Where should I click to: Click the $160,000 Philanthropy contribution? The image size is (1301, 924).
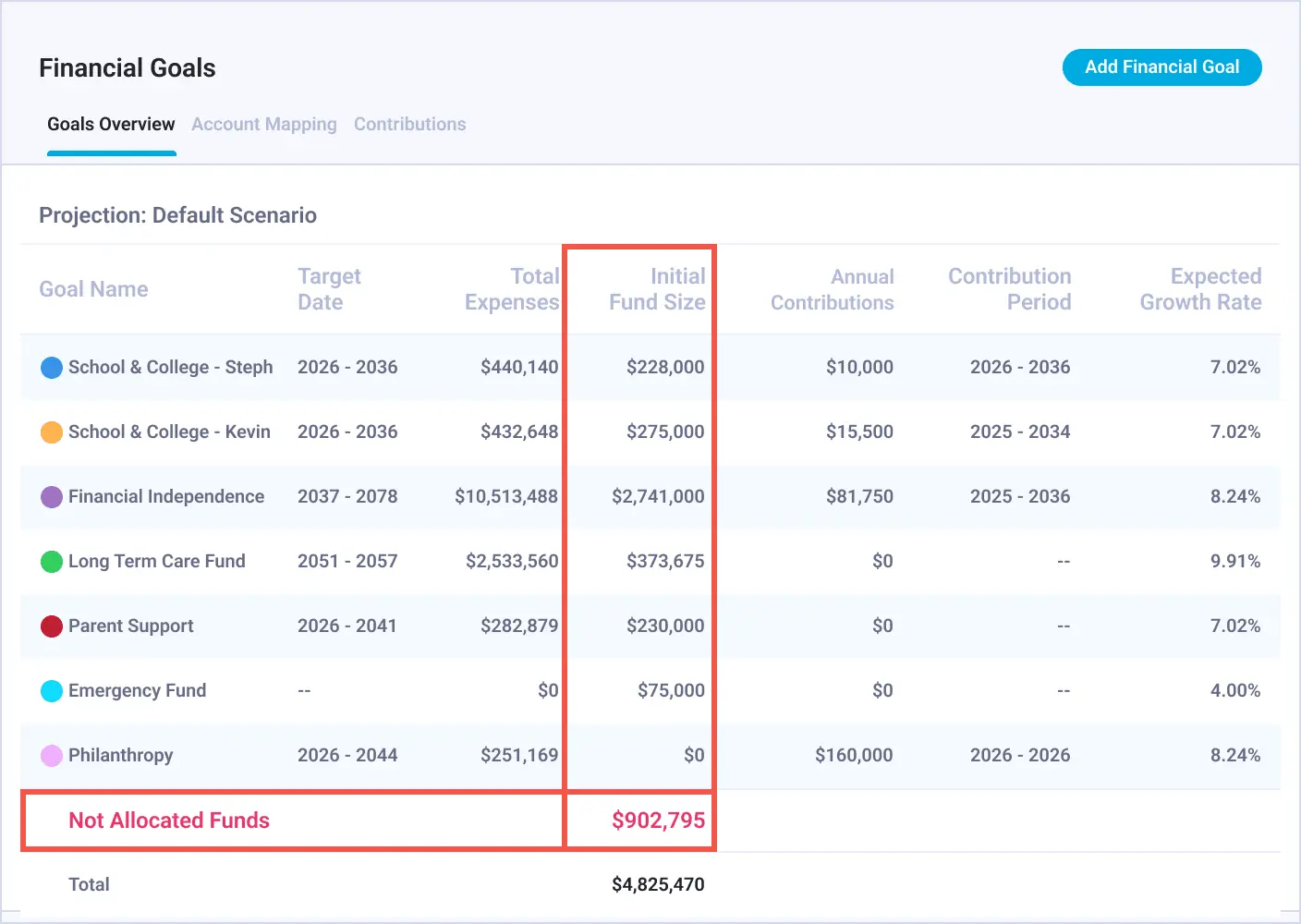(854, 755)
